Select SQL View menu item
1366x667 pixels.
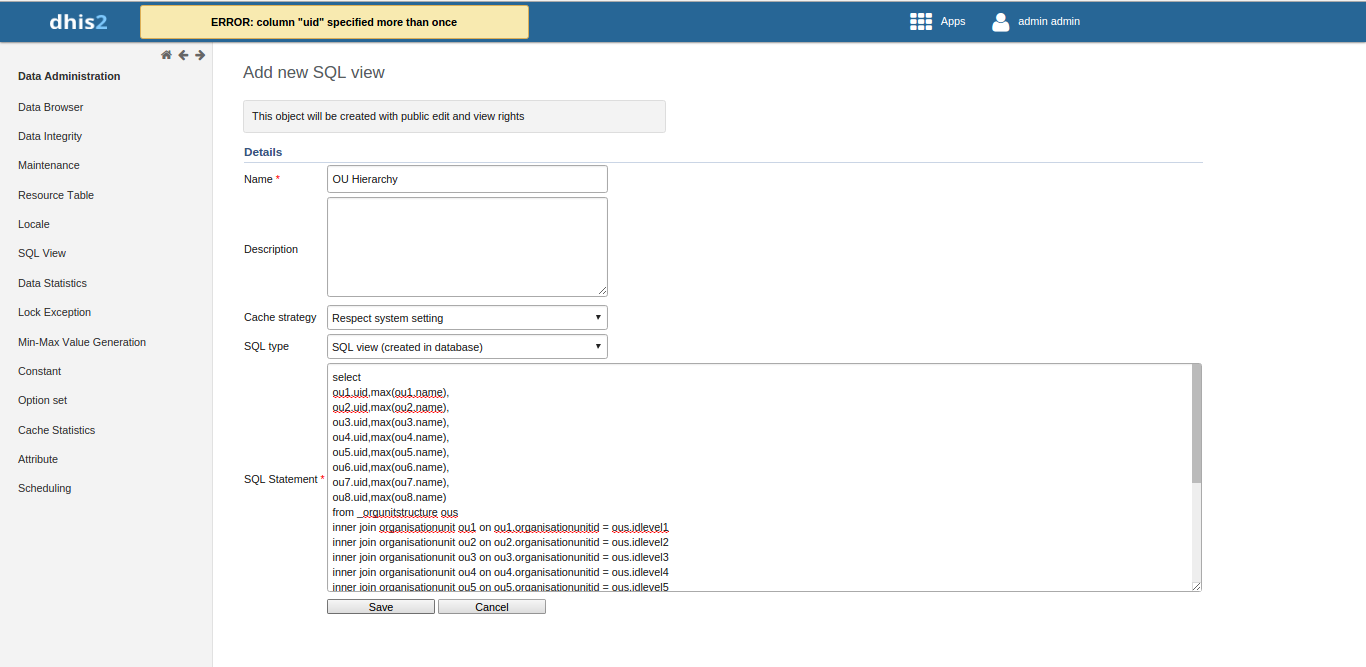pos(42,253)
